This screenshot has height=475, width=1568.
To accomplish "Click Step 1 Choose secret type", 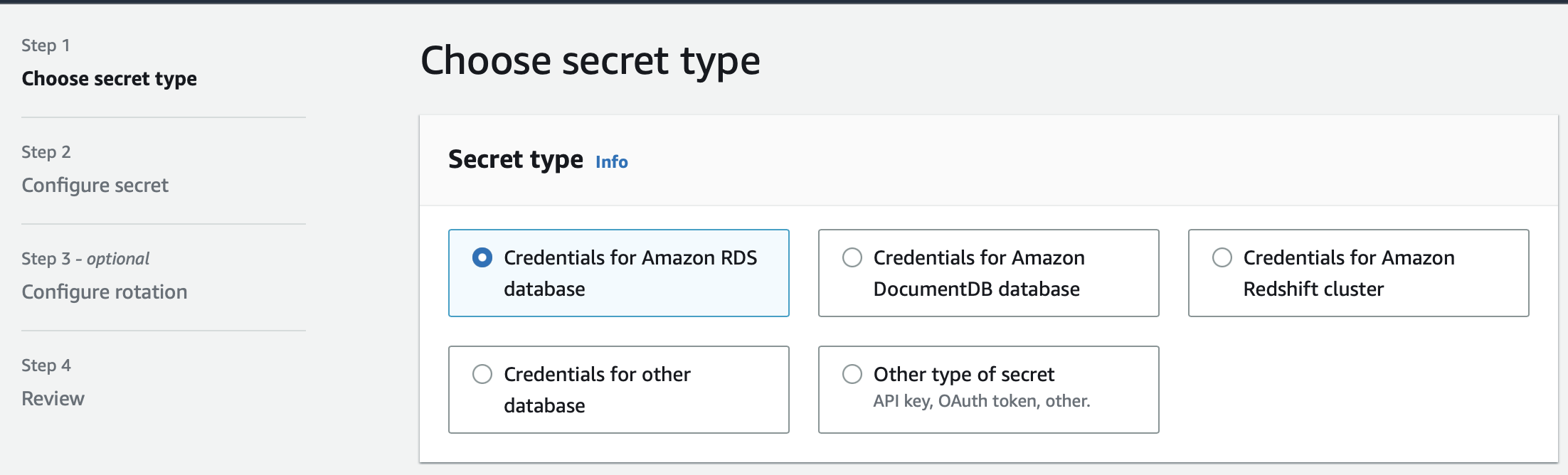I will (x=110, y=79).
